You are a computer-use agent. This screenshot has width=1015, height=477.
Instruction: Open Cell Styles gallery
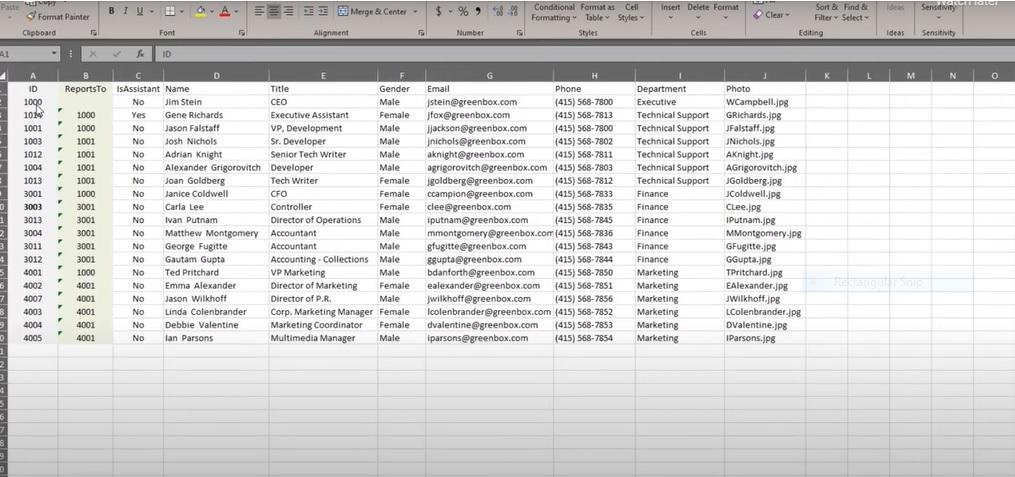click(630, 12)
